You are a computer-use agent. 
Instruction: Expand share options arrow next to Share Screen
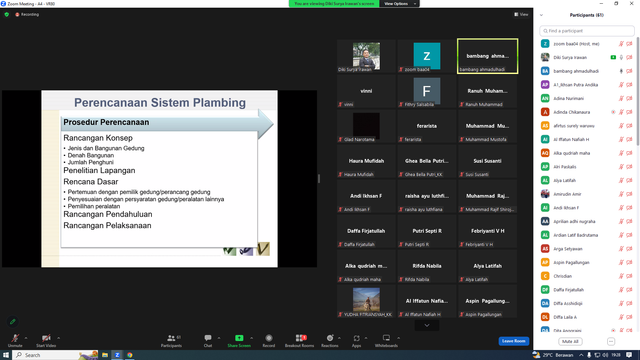click(251, 338)
